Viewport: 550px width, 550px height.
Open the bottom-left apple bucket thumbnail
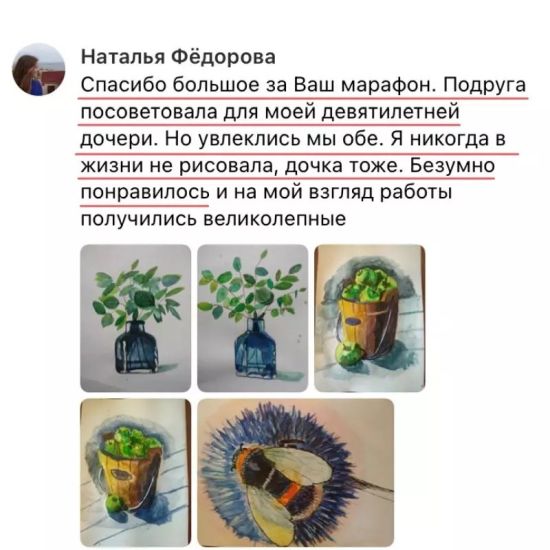(136, 473)
